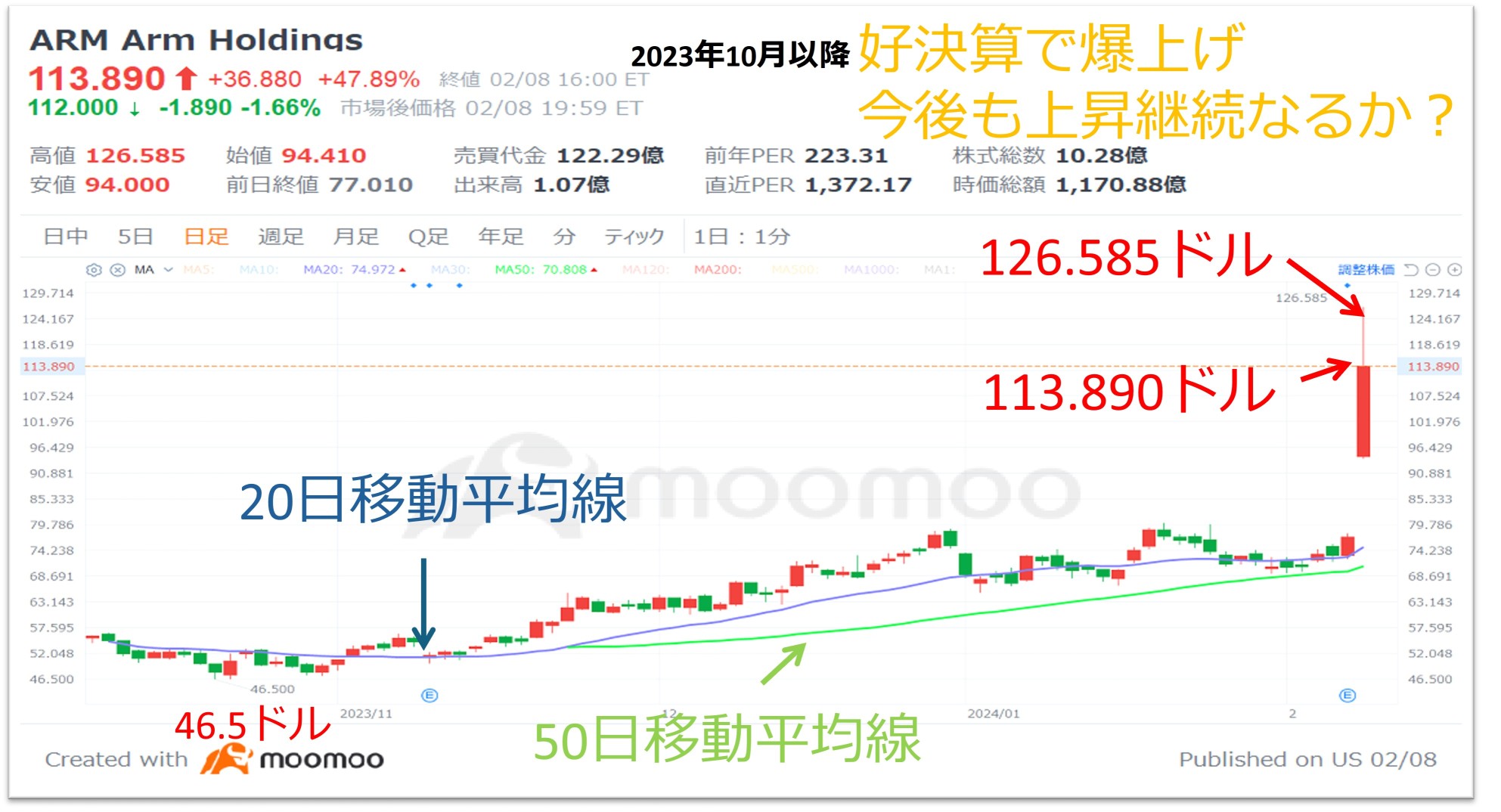Reset chart with the undo arrow icon

1411,270
